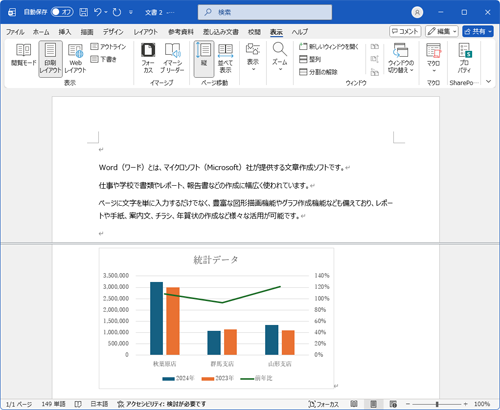
Task: Open the ヘルプ tab
Action: (300, 32)
